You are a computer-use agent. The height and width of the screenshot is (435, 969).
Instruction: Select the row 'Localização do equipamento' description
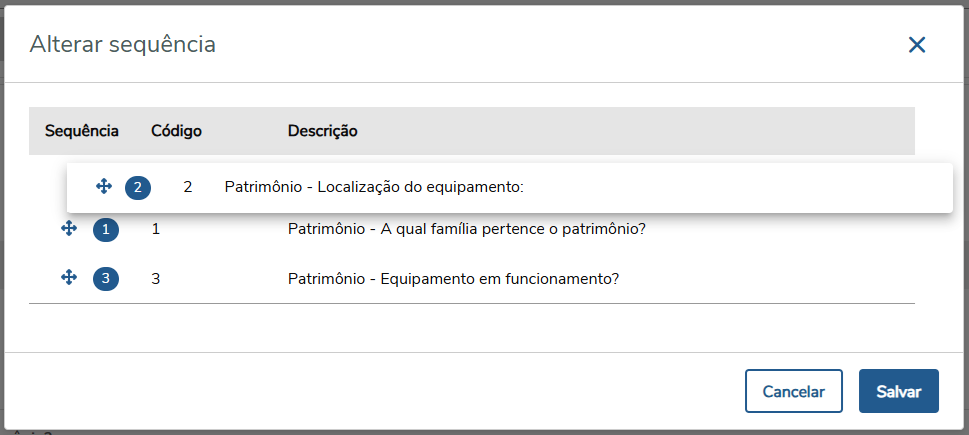pos(374,187)
